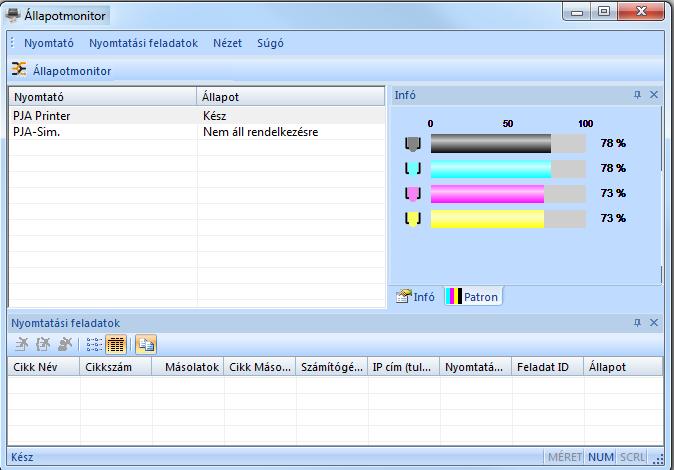The height and width of the screenshot is (470, 674).
Task: Sort jobs by Feladat ID column
Action: [x=547, y=367]
